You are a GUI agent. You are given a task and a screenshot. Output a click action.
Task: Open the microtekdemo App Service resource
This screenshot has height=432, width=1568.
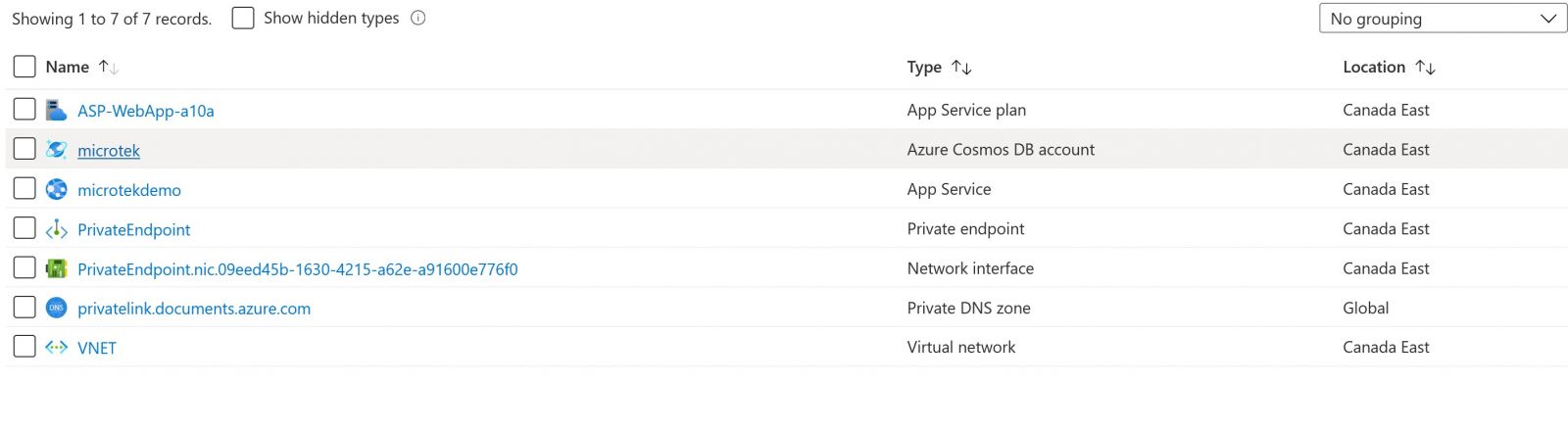coord(129,190)
